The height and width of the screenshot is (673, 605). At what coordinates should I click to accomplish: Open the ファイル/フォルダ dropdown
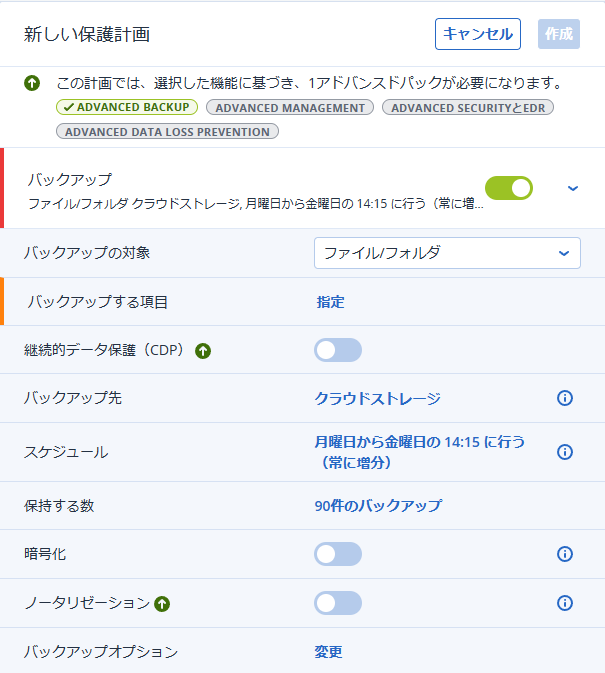(447, 253)
